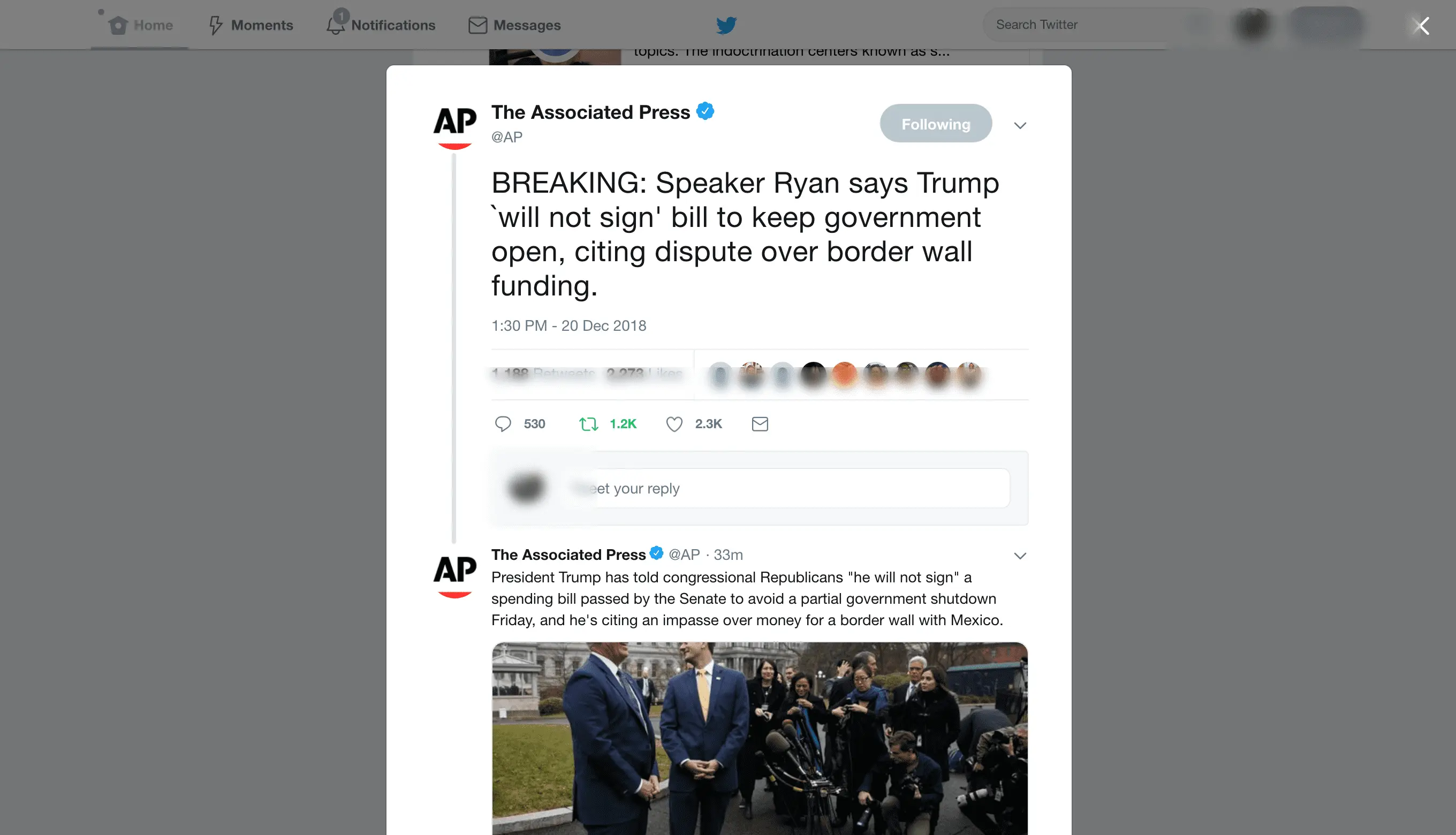The image size is (1456, 835).
Task: Expand the reply tweet options chevron
Action: [1020, 555]
